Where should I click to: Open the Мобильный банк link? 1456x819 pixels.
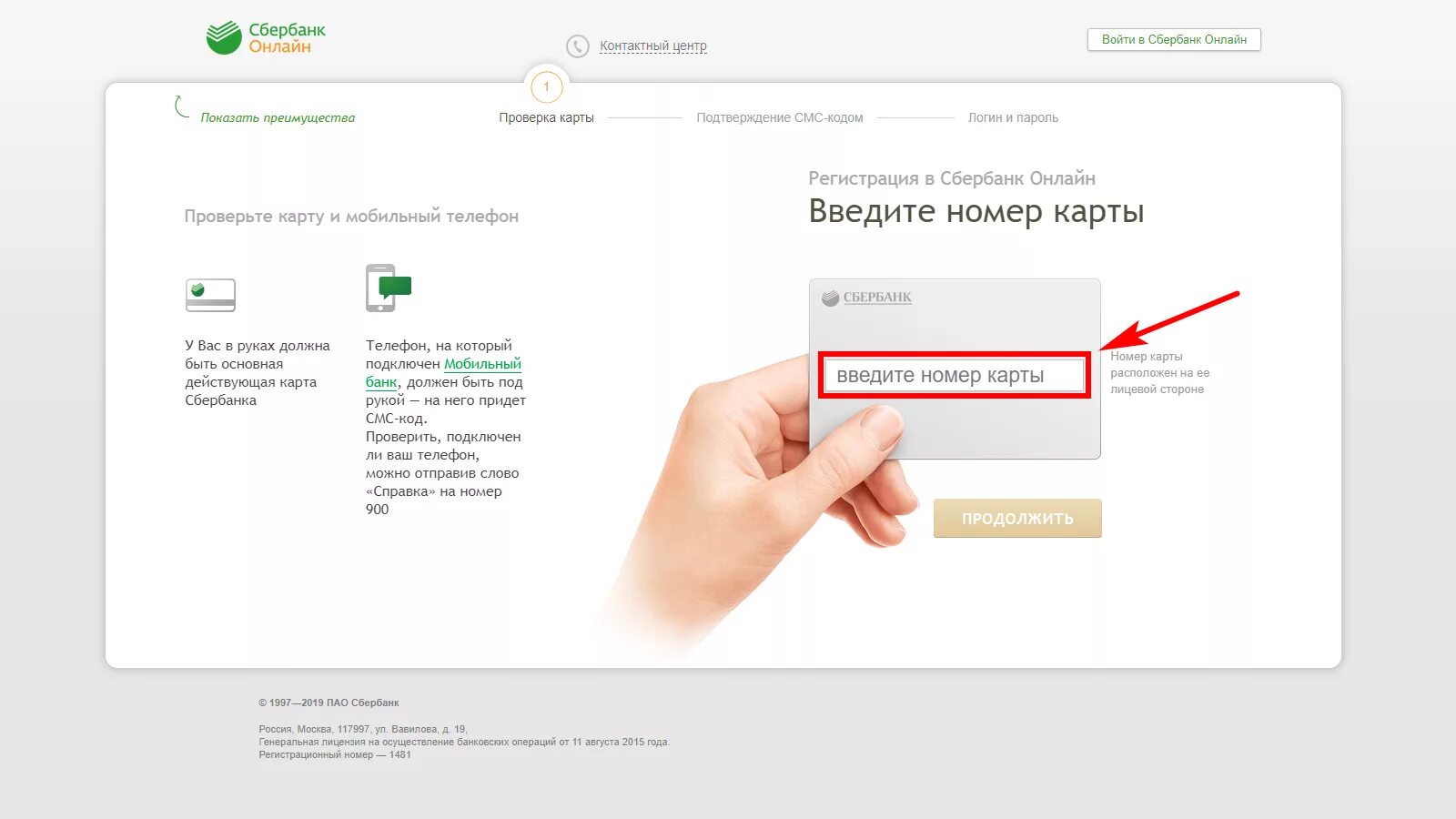[x=443, y=373]
